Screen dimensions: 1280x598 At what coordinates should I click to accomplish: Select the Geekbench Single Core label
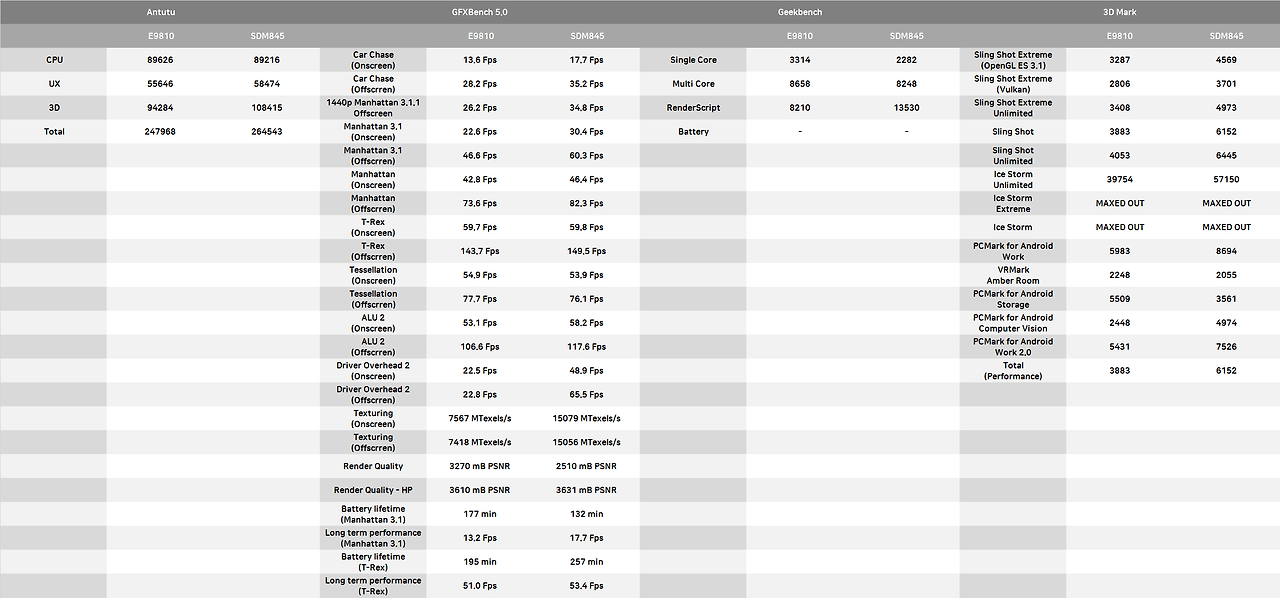(x=693, y=60)
